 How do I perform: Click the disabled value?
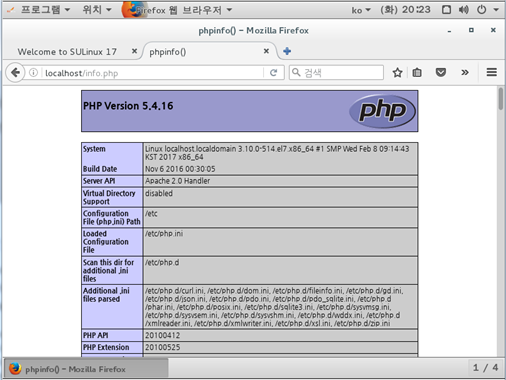[x=159, y=193]
